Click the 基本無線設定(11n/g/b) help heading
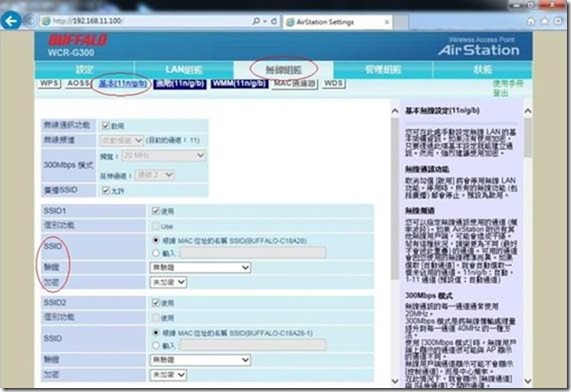This screenshot has width=571, height=392. (x=442, y=111)
